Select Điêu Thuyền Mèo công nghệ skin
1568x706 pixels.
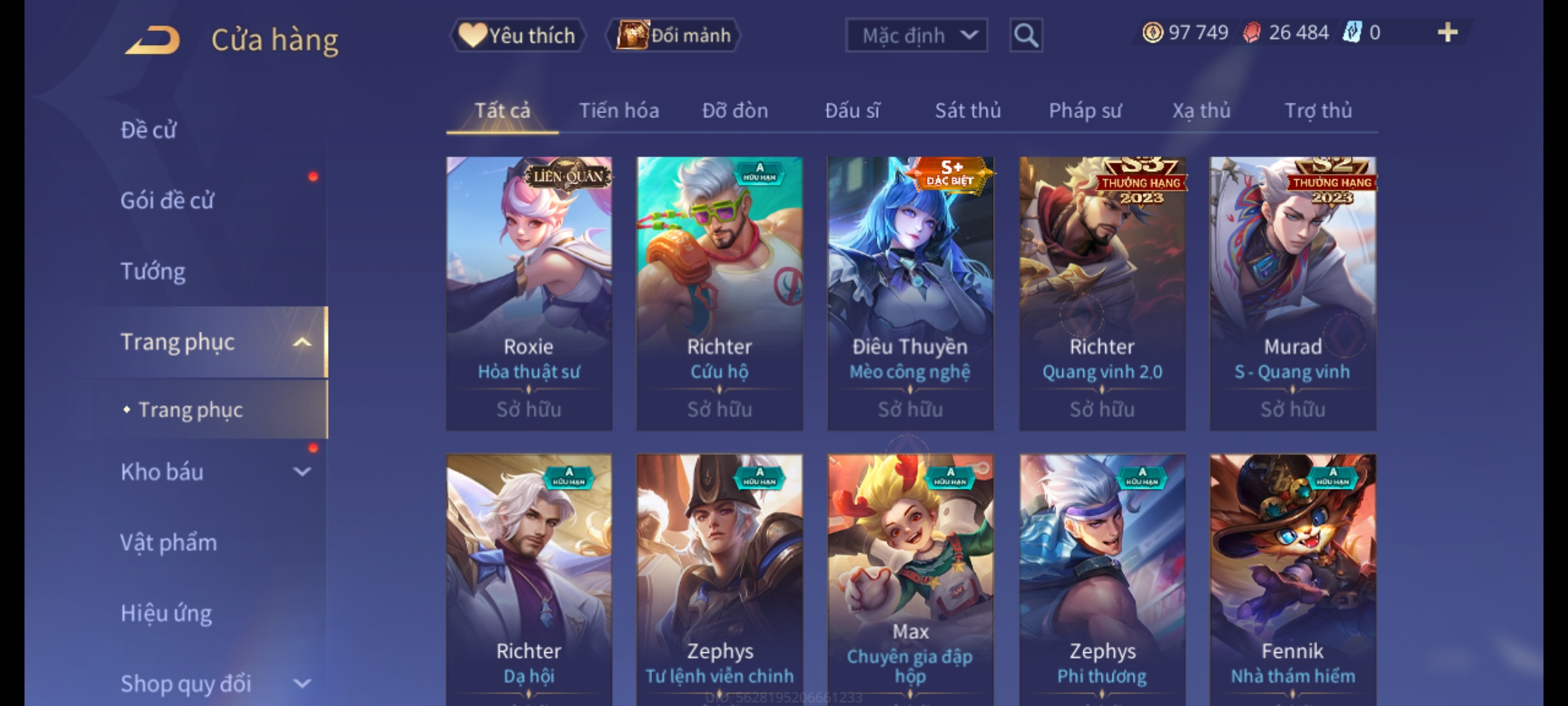point(910,294)
